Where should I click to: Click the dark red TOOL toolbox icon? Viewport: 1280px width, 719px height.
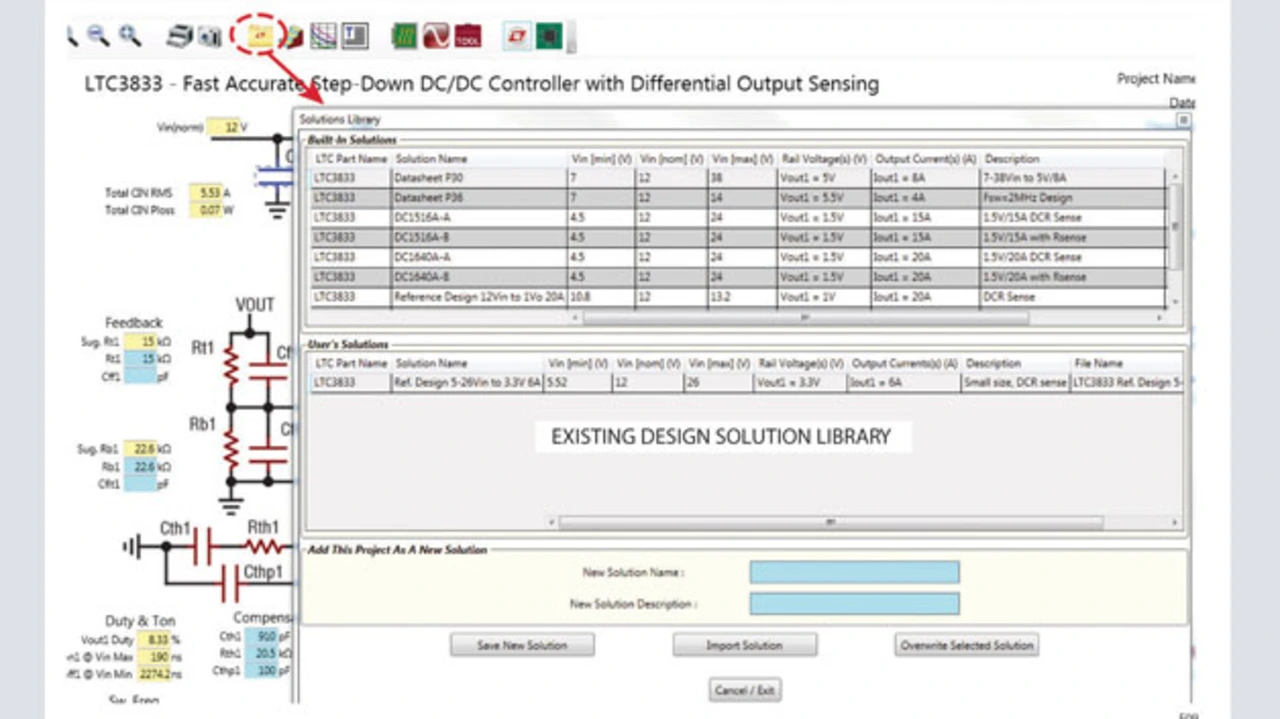click(x=467, y=37)
